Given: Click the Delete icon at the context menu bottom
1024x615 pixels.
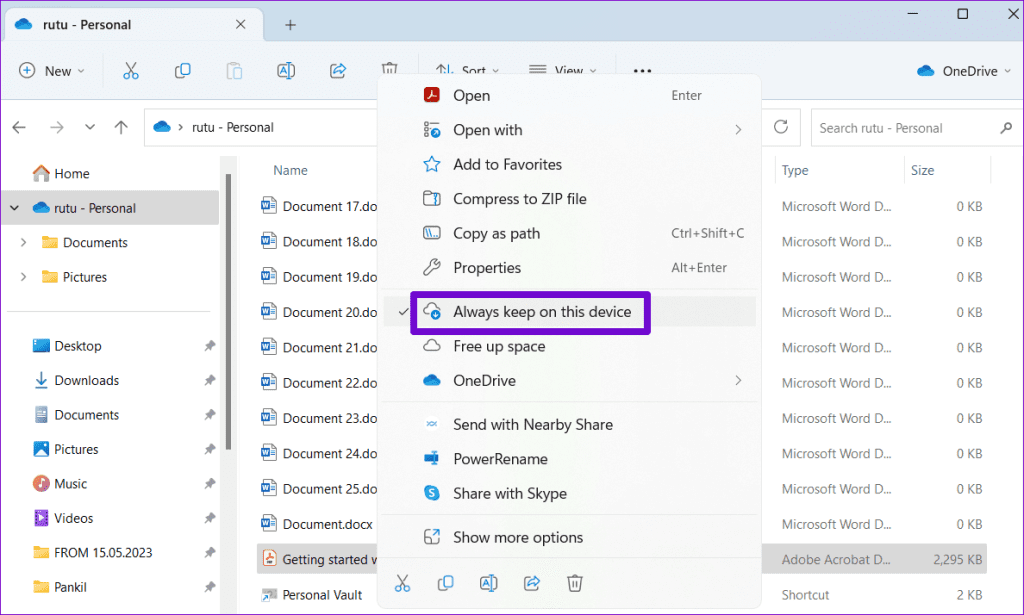Looking at the screenshot, I should [x=575, y=583].
